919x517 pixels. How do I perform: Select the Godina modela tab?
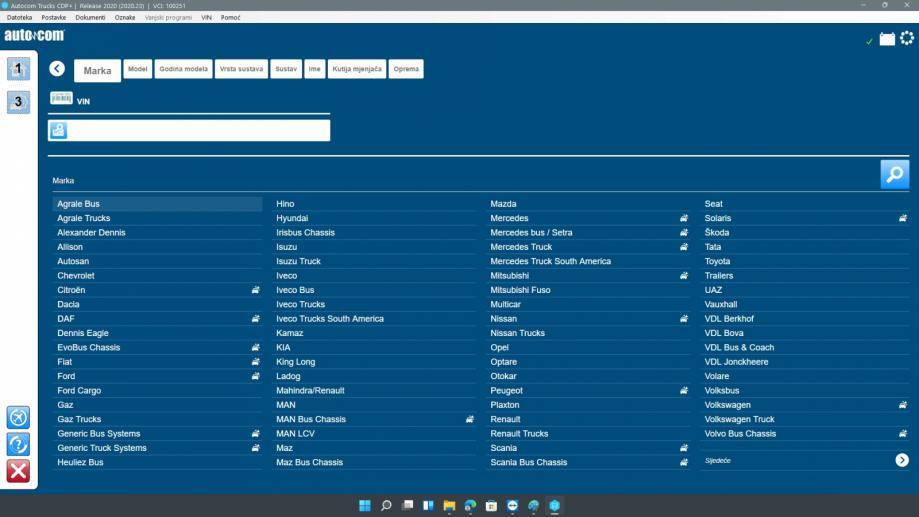(184, 68)
